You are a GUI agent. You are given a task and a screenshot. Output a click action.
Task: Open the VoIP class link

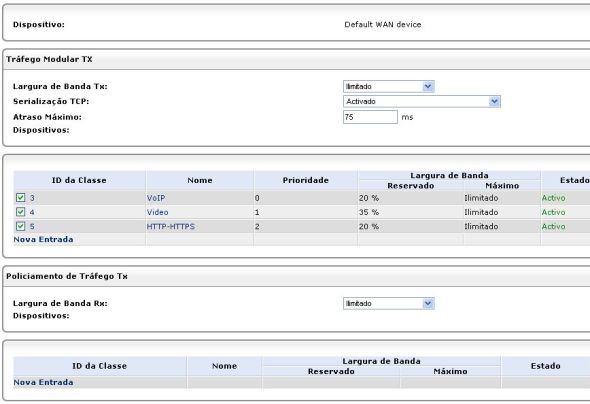156,198
